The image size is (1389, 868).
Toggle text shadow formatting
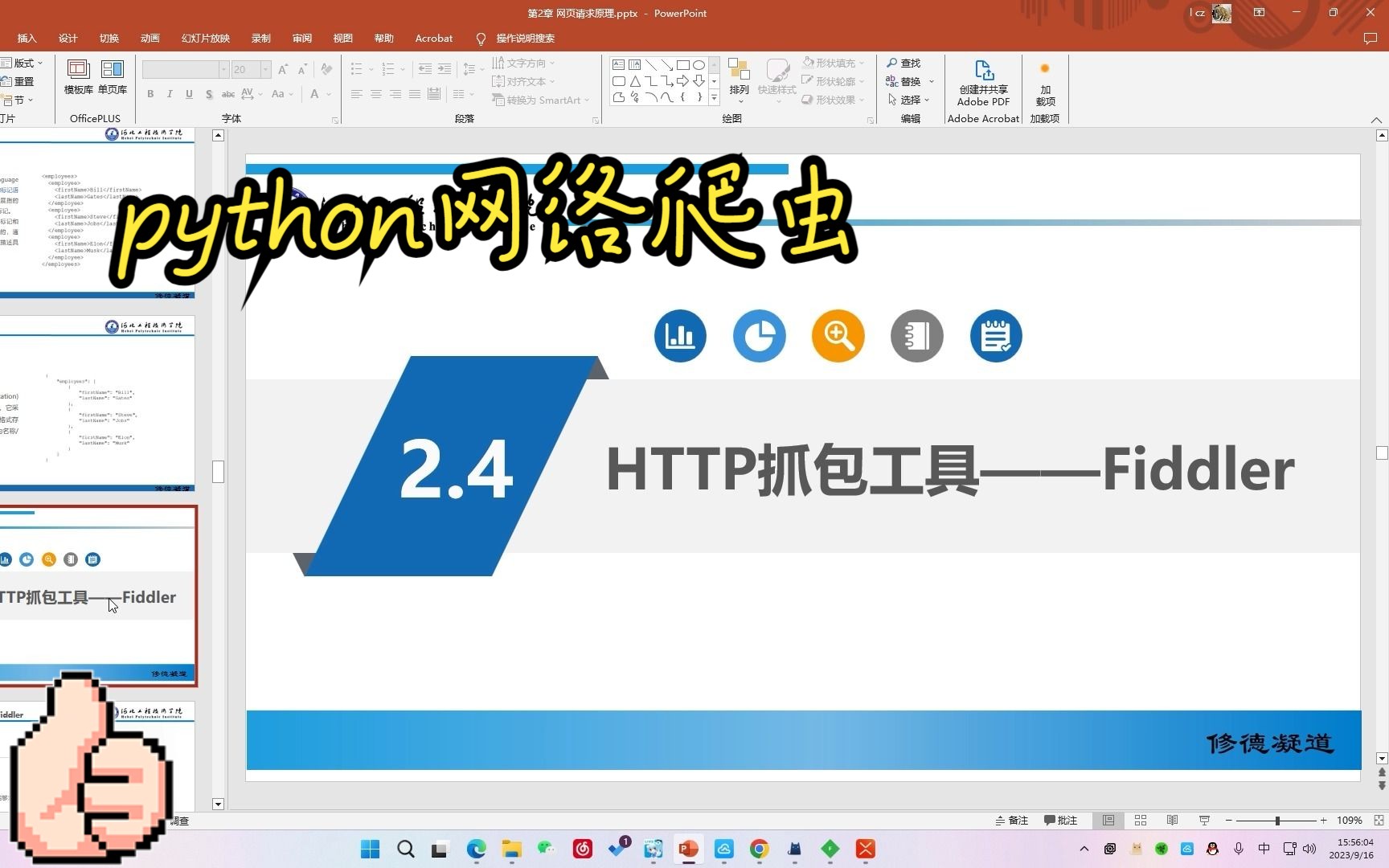click(209, 94)
